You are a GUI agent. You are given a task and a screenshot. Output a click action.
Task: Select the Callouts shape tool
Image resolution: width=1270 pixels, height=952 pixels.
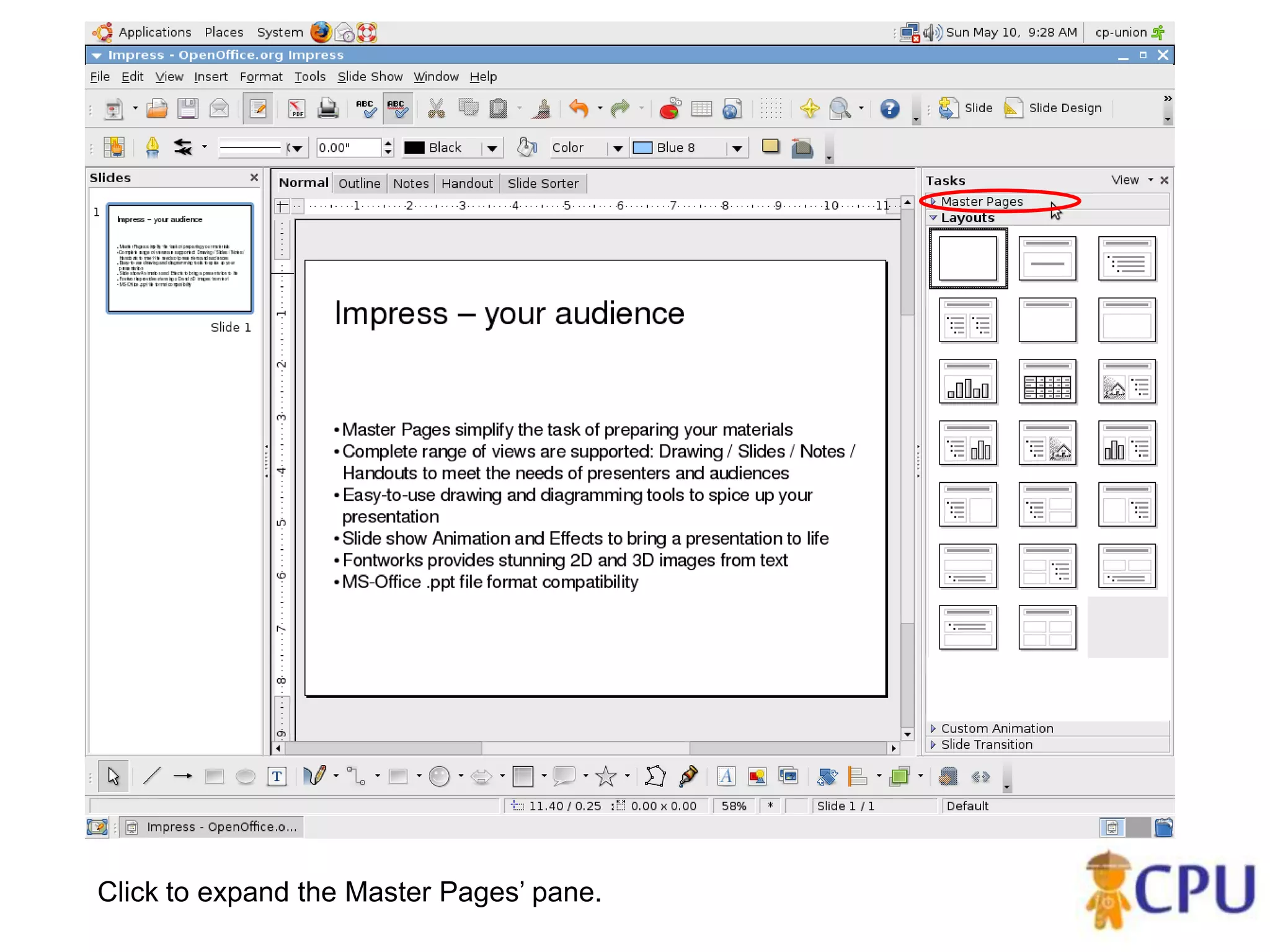(x=564, y=776)
